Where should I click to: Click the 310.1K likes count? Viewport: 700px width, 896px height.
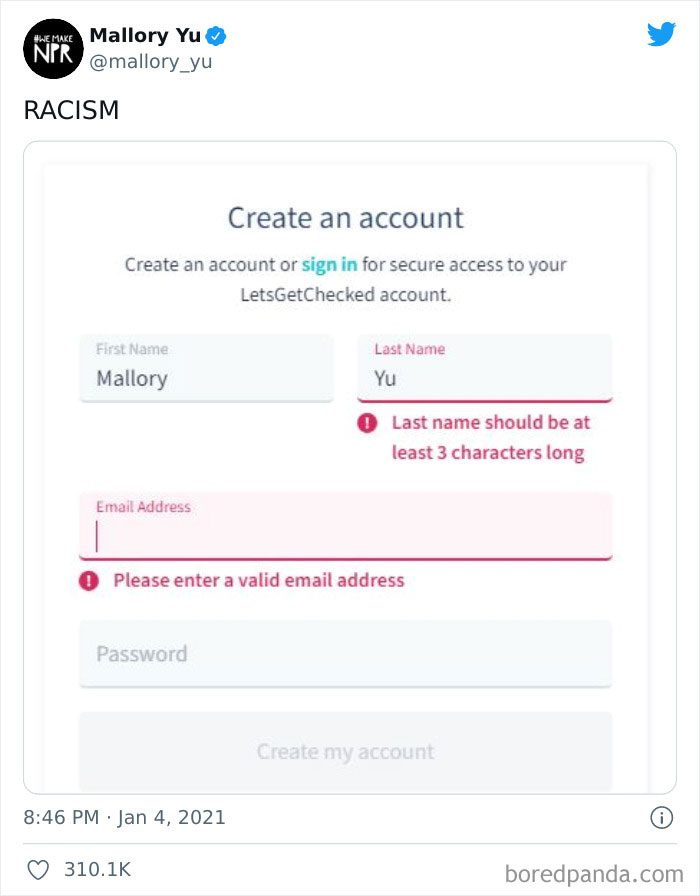pyautogui.click(x=97, y=870)
